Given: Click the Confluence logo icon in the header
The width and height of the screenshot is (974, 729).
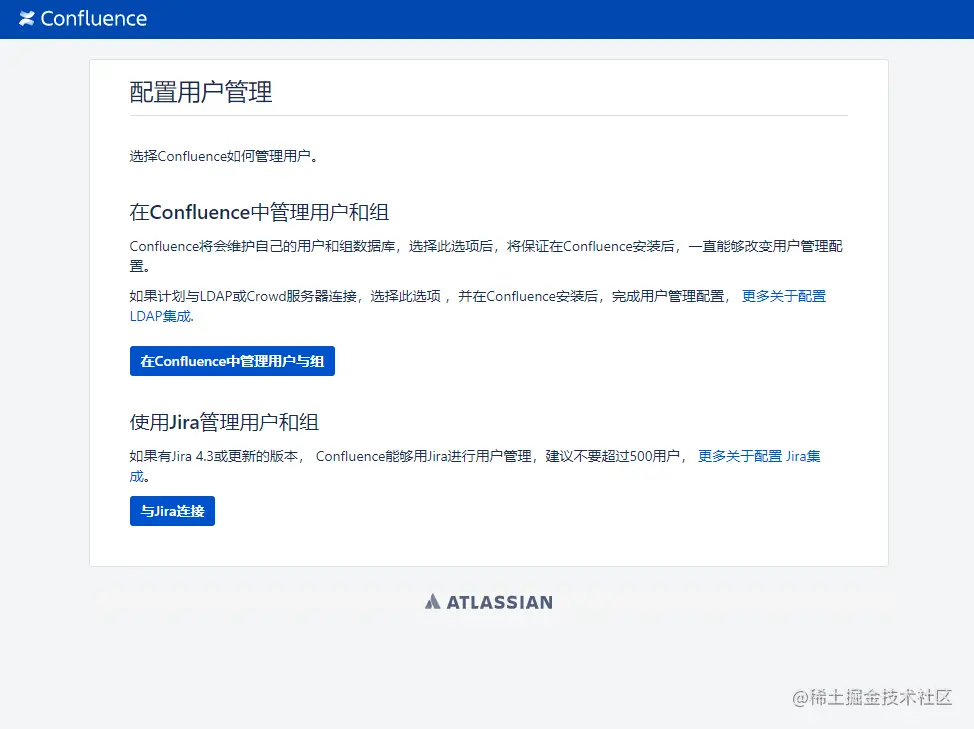Looking at the screenshot, I should (x=26, y=18).
